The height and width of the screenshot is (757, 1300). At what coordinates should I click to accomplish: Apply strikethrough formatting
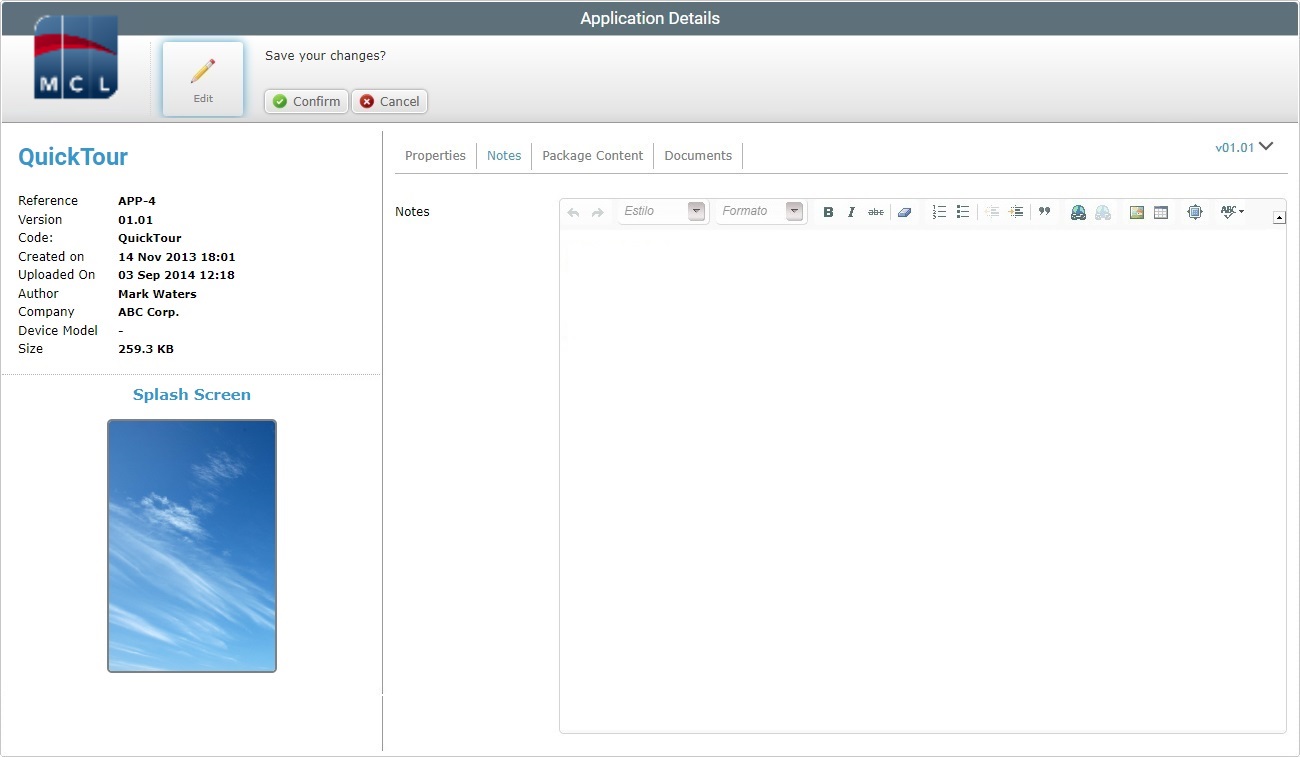[876, 212]
